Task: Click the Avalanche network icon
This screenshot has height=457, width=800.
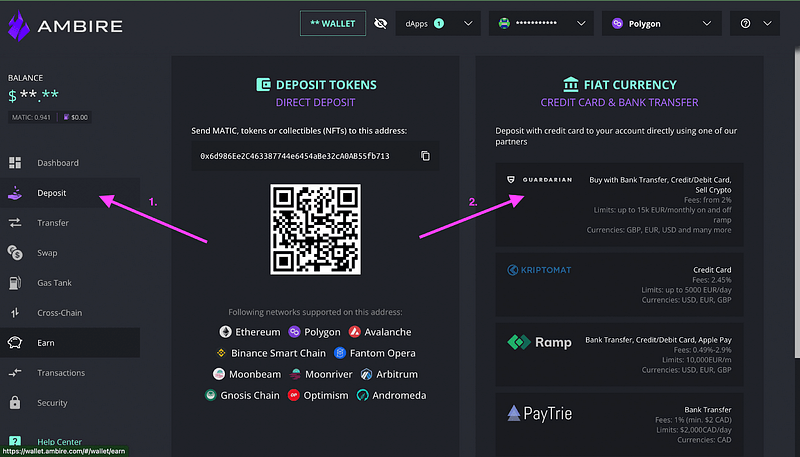Action: pyautogui.click(x=355, y=332)
